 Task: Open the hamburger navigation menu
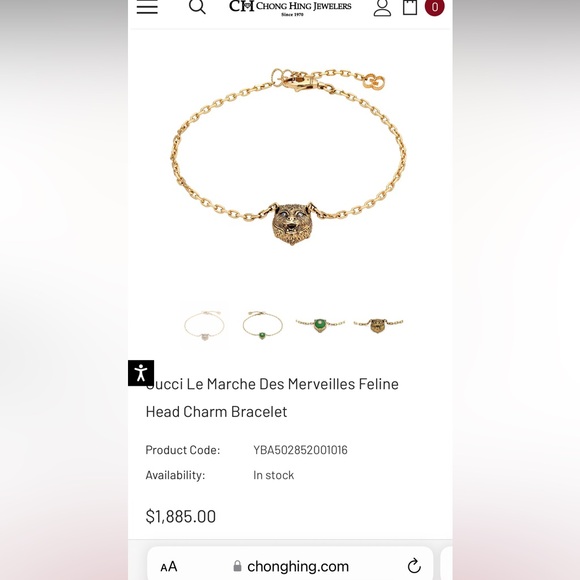[x=147, y=6]
